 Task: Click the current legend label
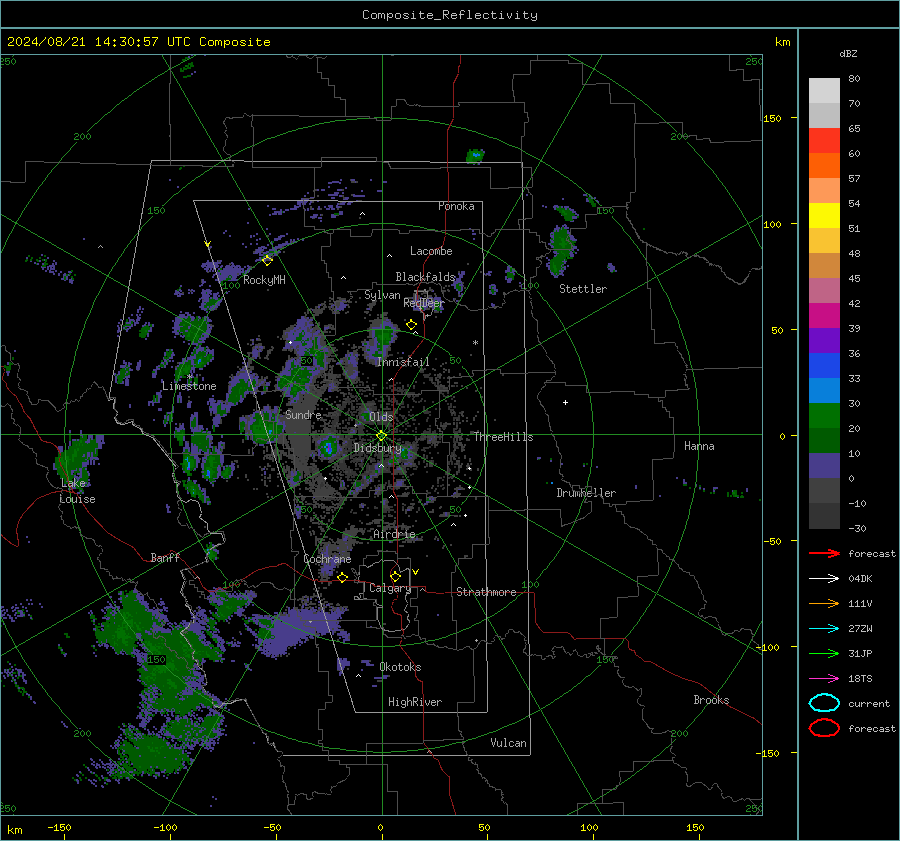869,703
